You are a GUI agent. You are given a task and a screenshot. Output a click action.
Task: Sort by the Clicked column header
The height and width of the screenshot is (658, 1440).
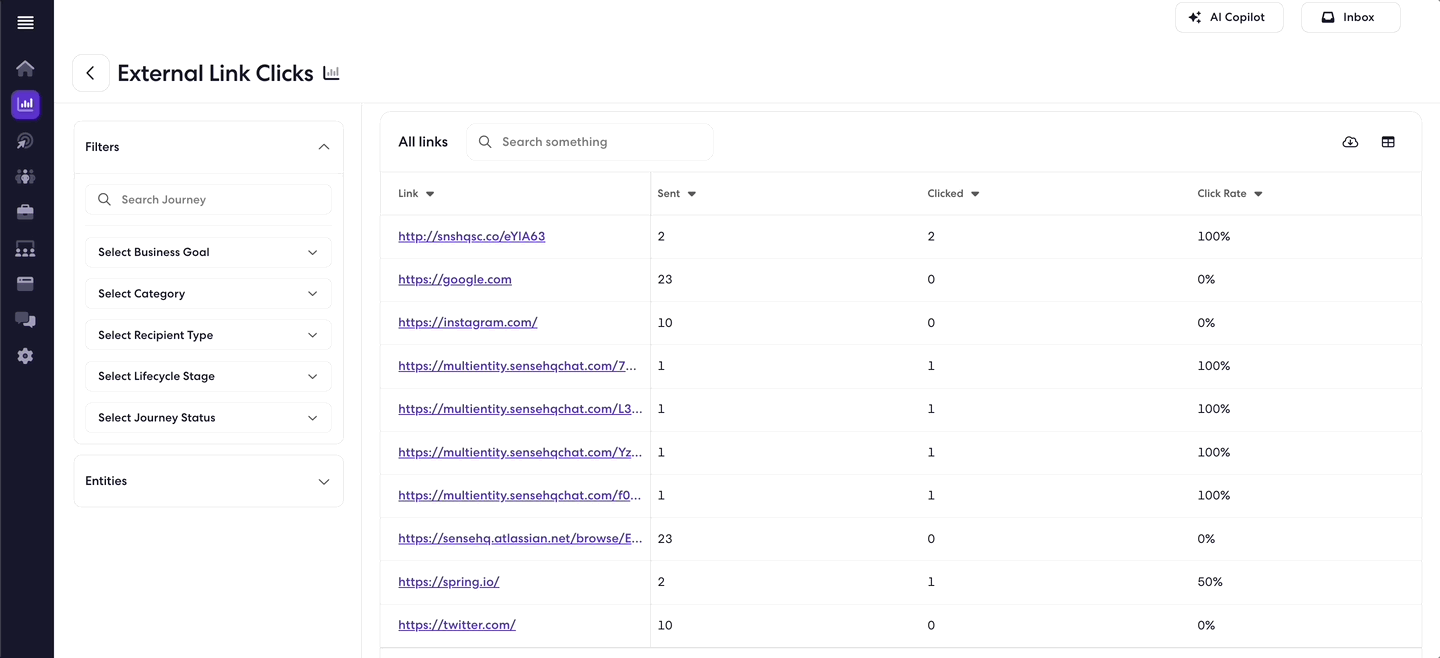[x=953, y=194]
